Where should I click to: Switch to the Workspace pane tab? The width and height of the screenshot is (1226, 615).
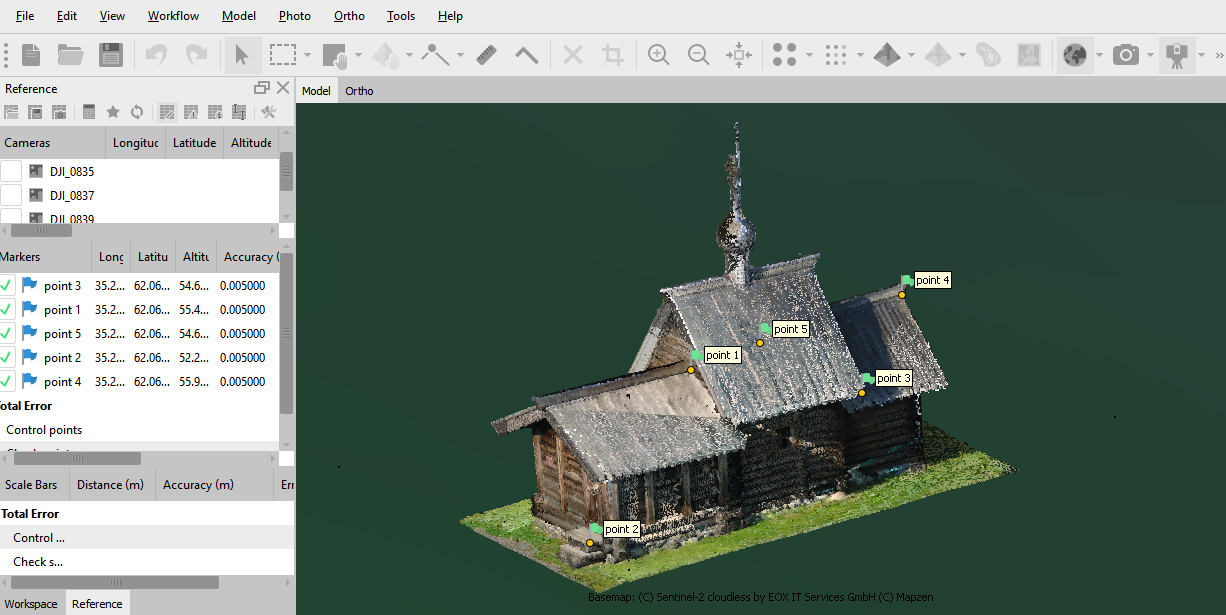[x=31, y=604]
